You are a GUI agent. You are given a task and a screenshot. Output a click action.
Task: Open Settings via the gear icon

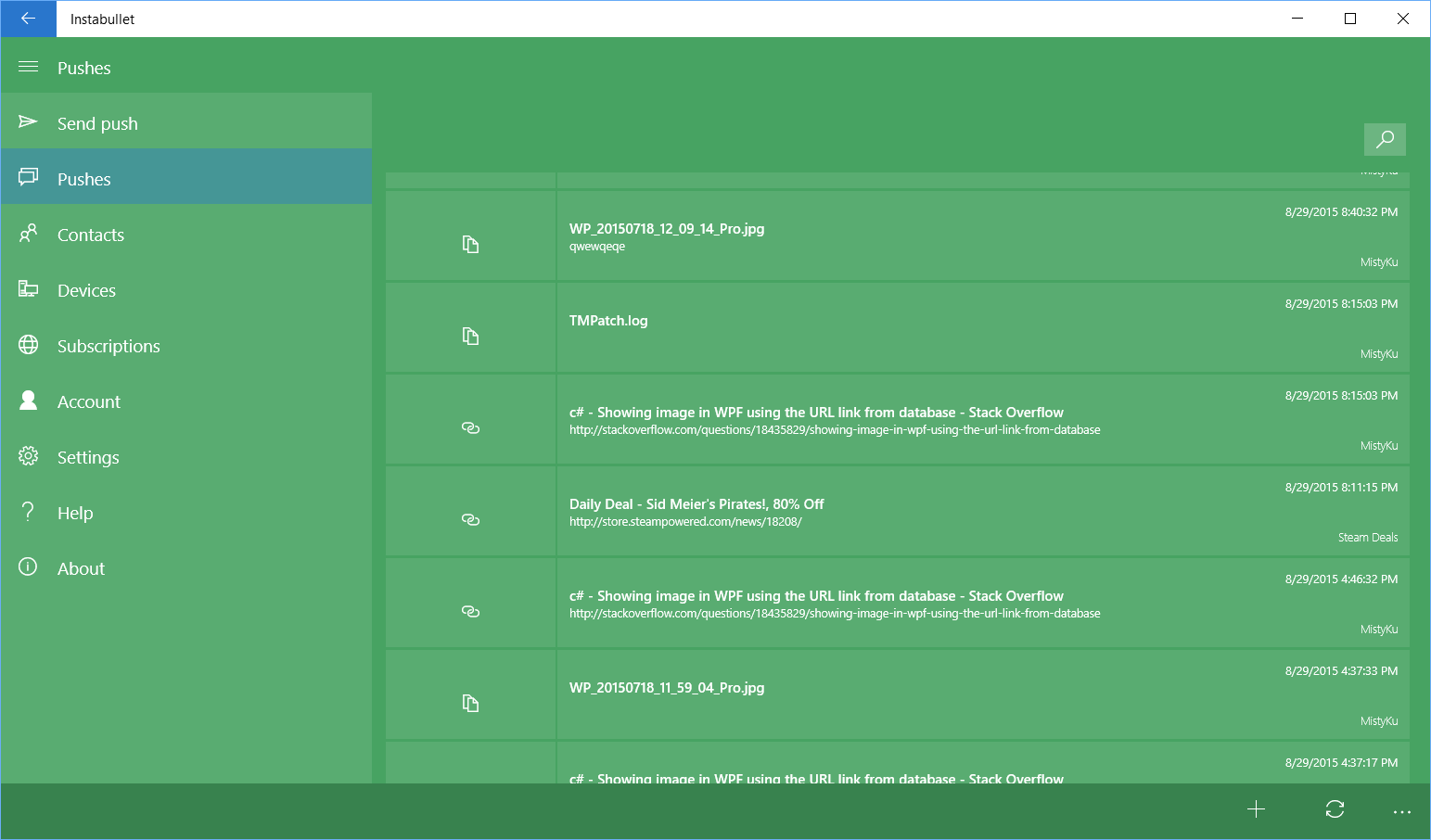[x=28, y=456]
